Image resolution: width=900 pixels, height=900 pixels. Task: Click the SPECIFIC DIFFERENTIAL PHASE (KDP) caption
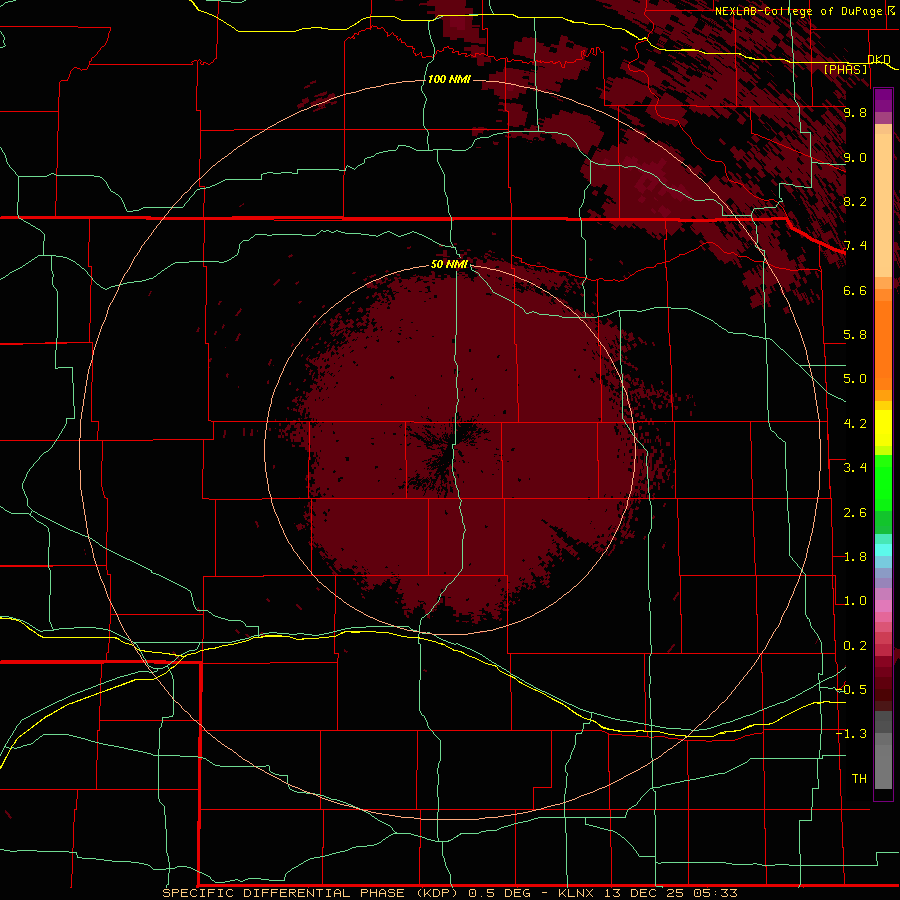(x=310, y=893)
